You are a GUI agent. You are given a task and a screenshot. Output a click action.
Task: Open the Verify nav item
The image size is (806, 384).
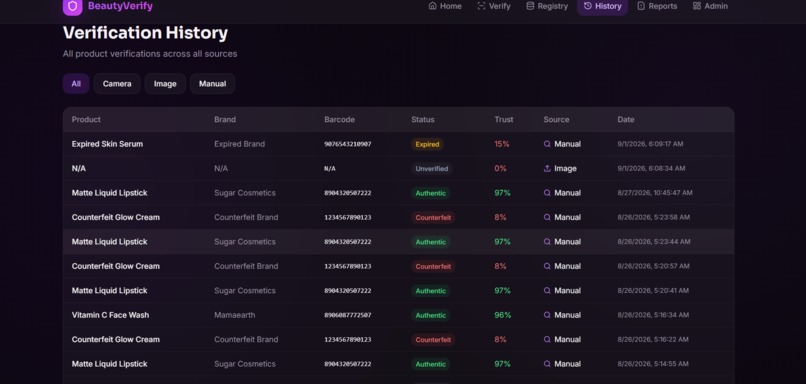pyautogui.click(x=494, y=6)
